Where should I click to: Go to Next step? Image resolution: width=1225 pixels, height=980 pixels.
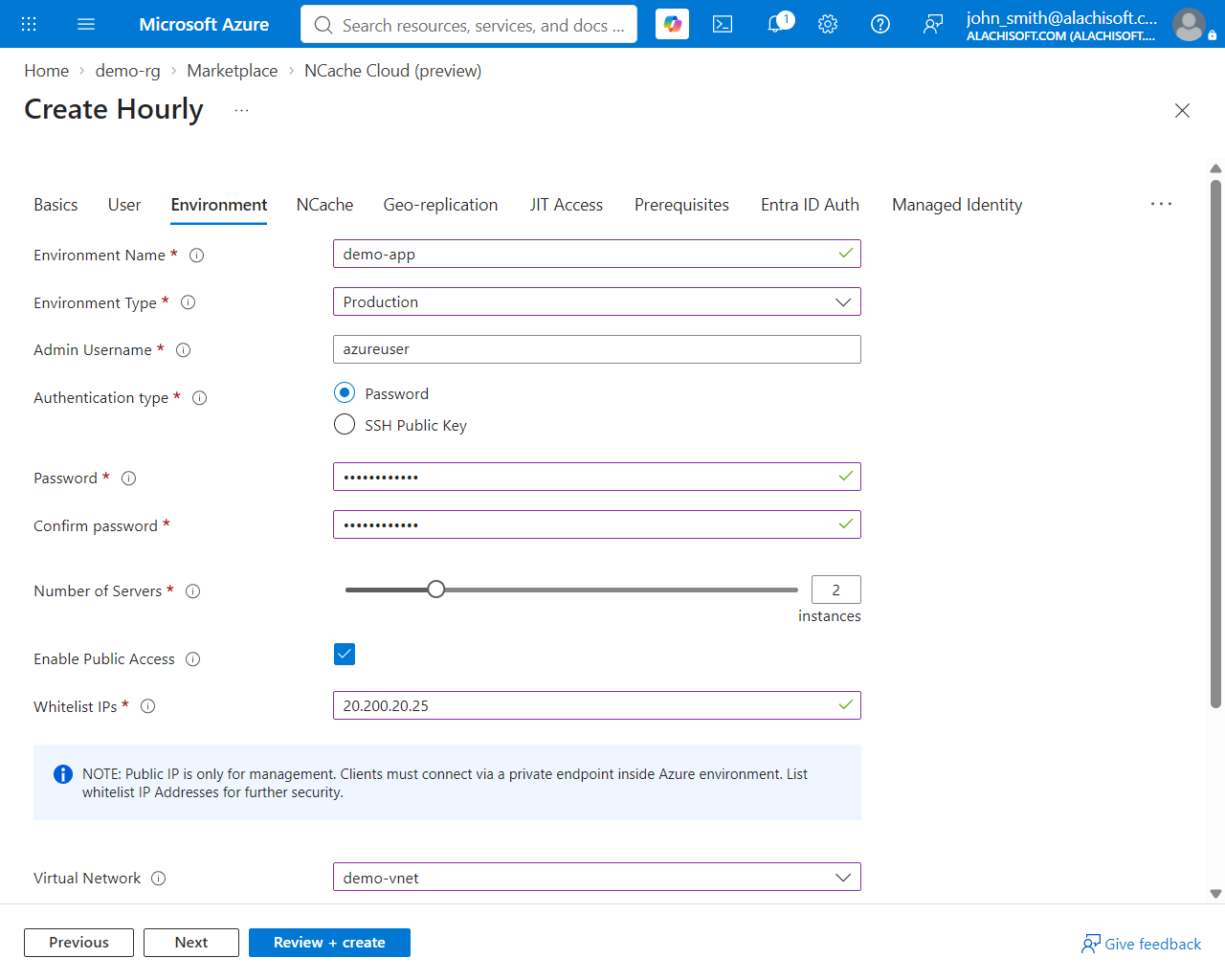pyautogui.click(x=191, y=943)
